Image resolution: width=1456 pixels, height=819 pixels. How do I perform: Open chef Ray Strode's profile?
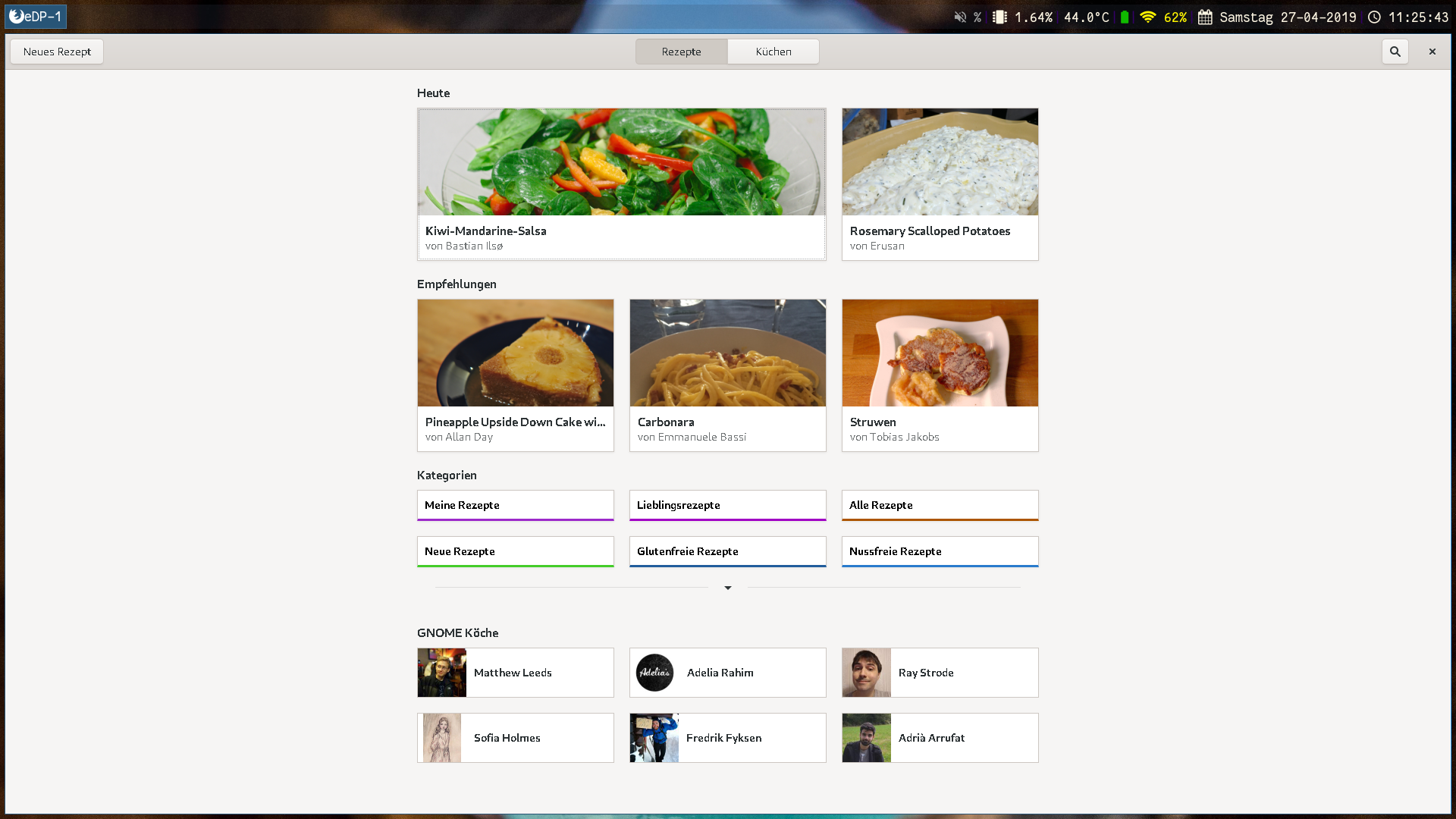pos(940,673)
